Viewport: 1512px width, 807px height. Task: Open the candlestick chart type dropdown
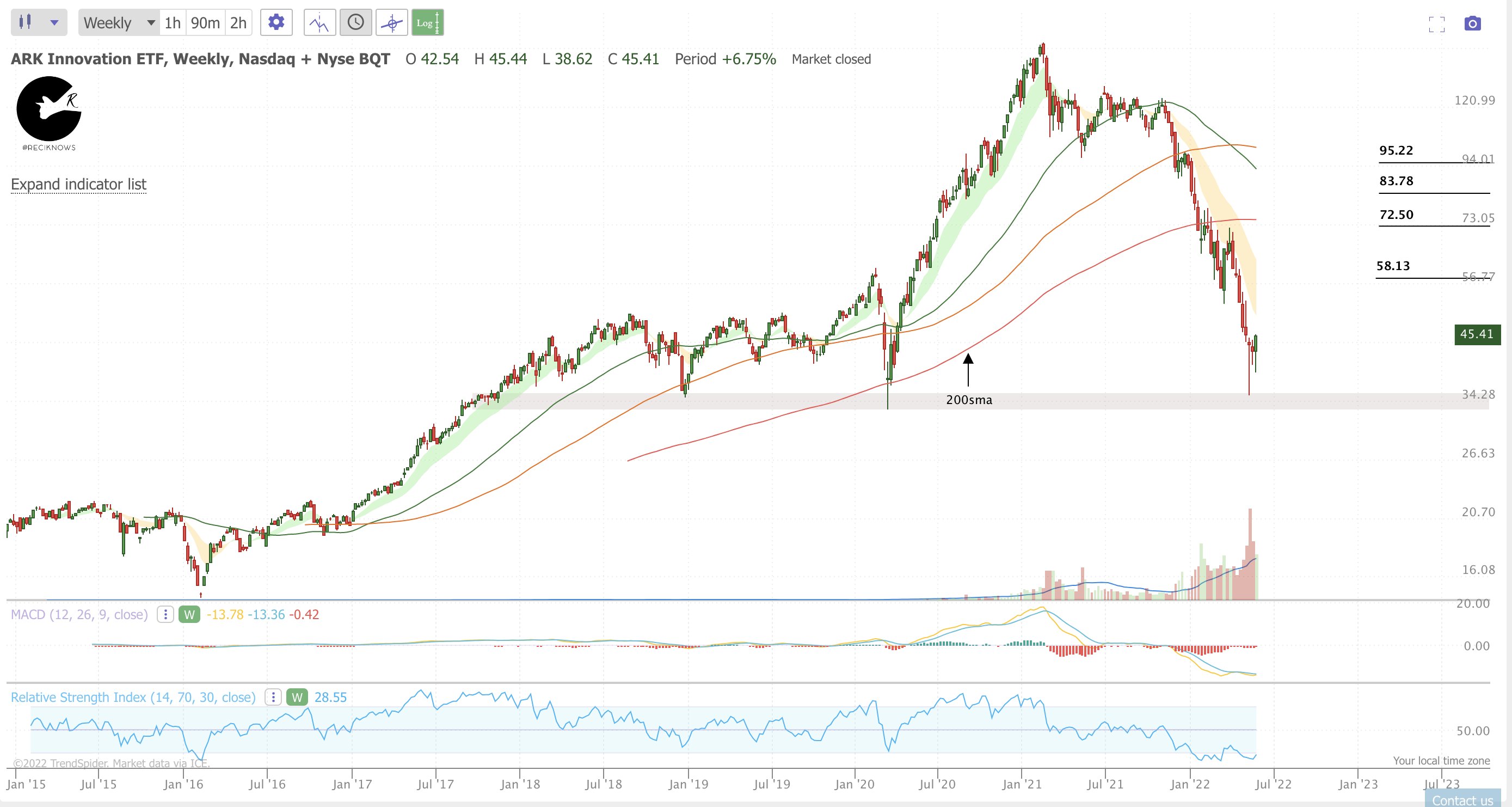(x=39, y=23)
